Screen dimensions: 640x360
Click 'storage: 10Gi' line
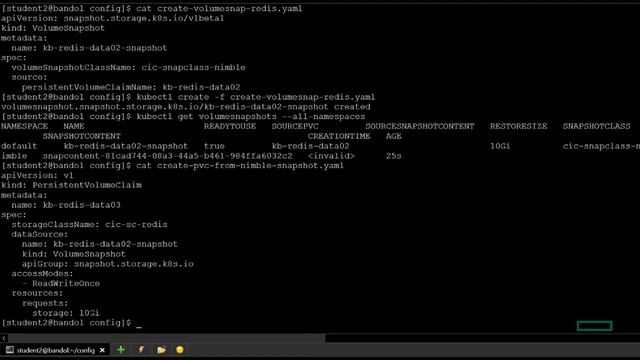pyautogui.click(x=66, y=313)
